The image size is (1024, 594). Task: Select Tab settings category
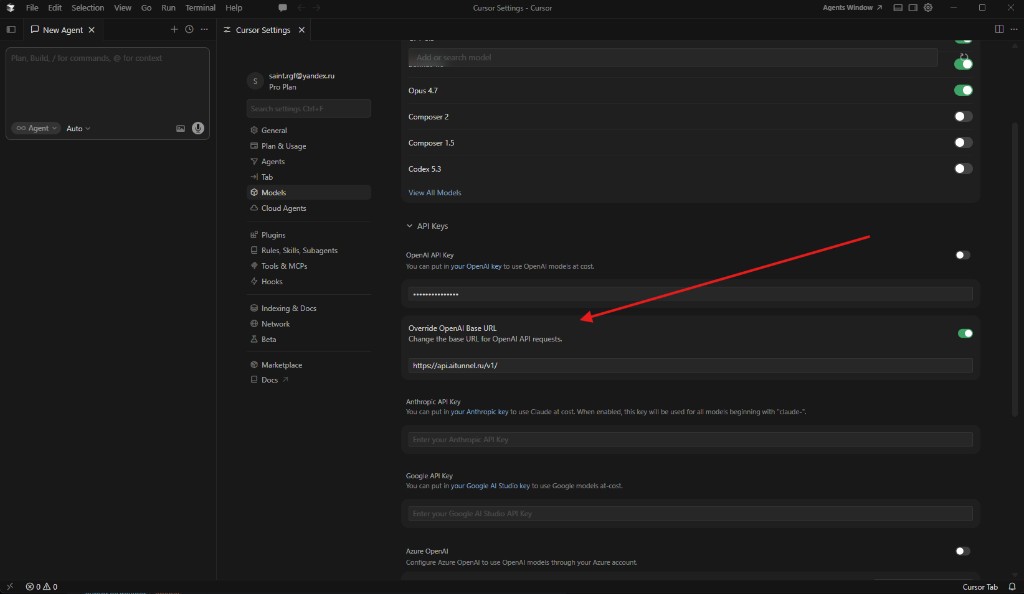point(308,177)
